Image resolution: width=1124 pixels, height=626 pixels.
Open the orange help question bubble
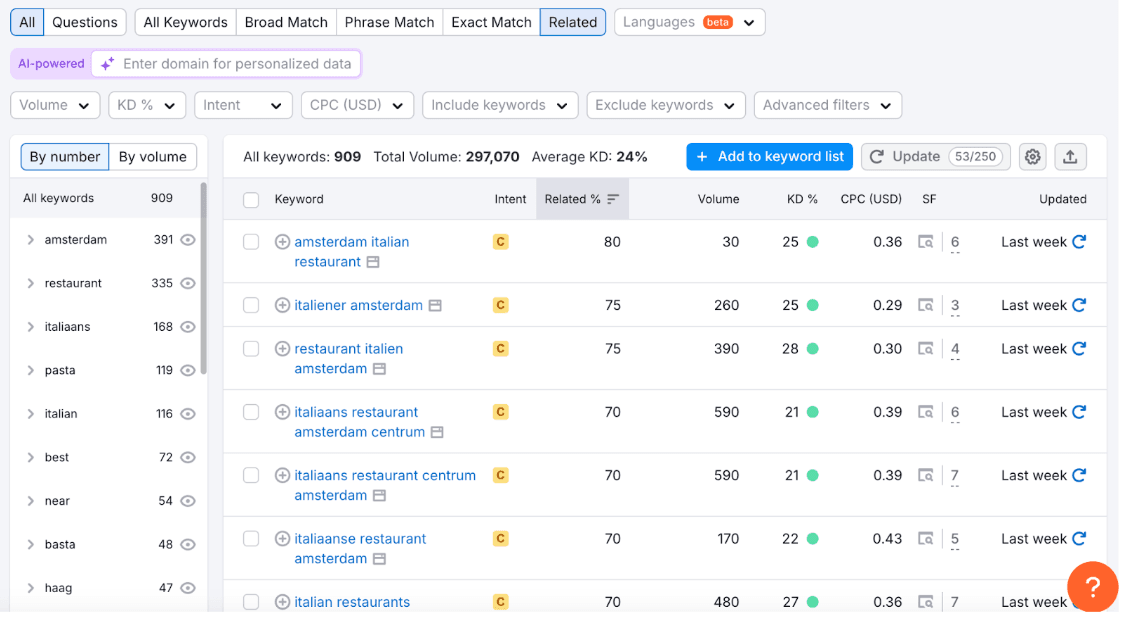coord(1092,587)
